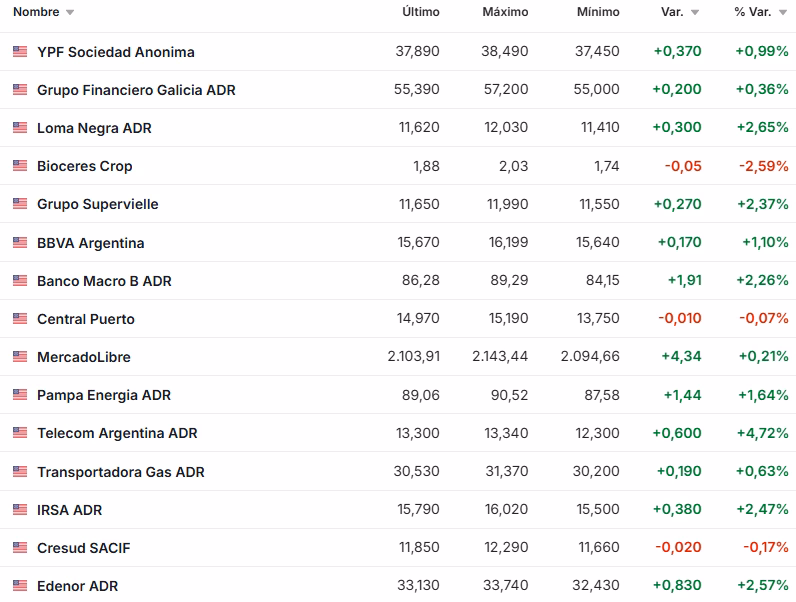Sort the table by Nombre column arrow
This screenshot has height=602, width=796.
[70, 13]
